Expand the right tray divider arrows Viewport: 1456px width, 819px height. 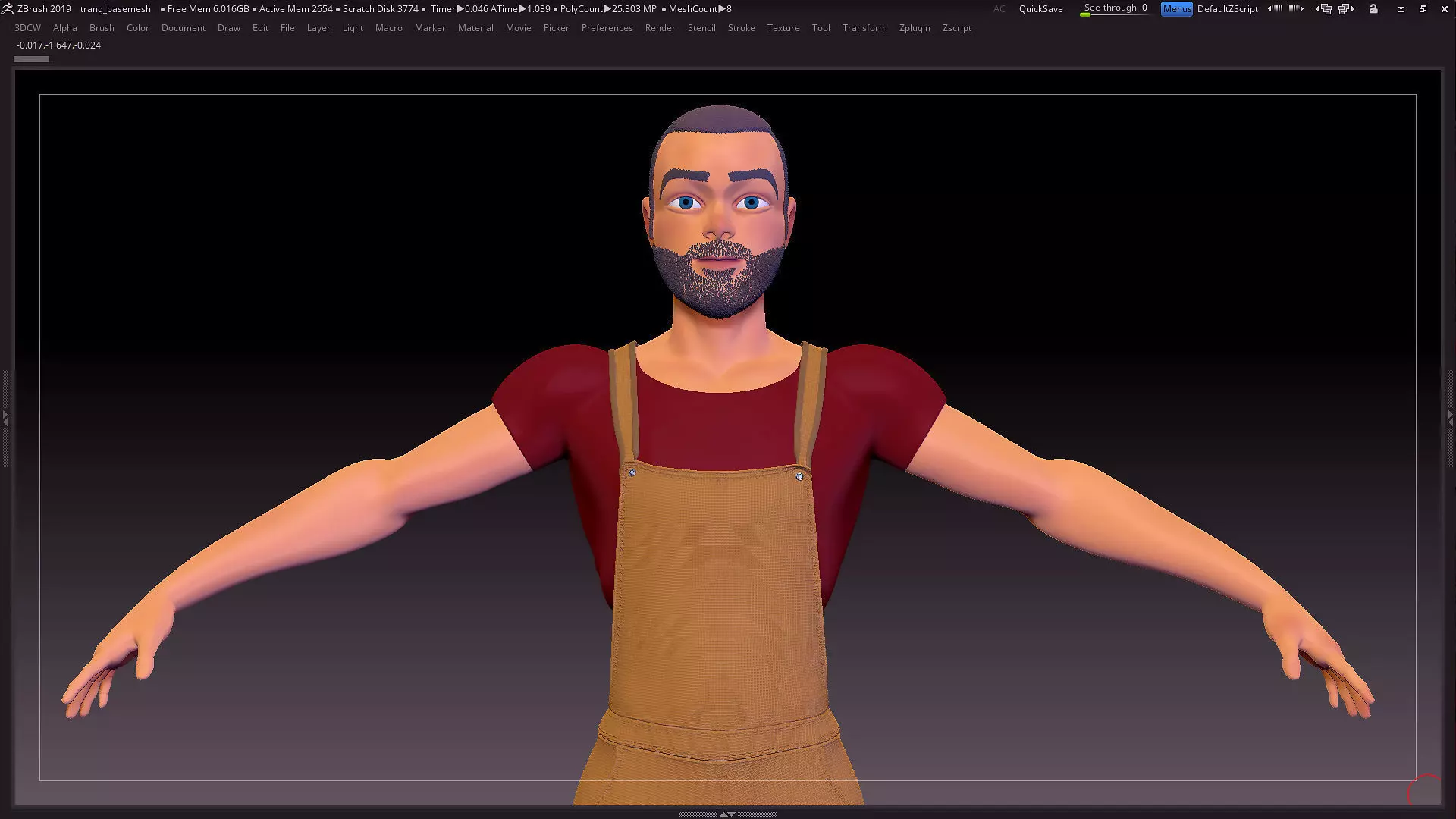tap(1451, 417)
